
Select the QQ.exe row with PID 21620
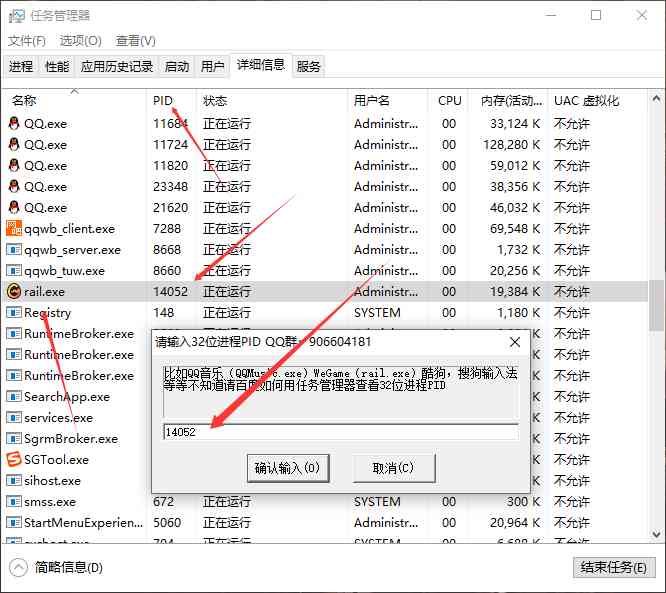point(325,208)
